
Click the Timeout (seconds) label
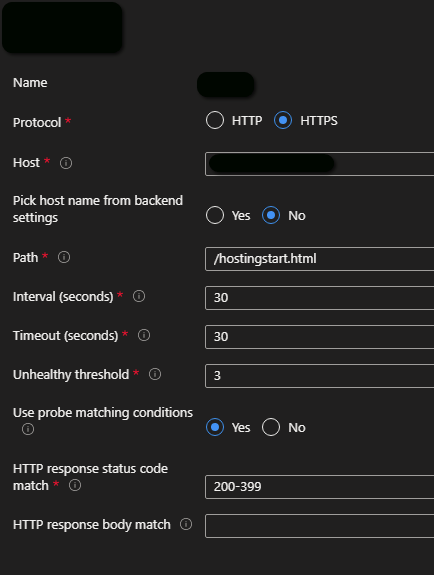(66, 336)
